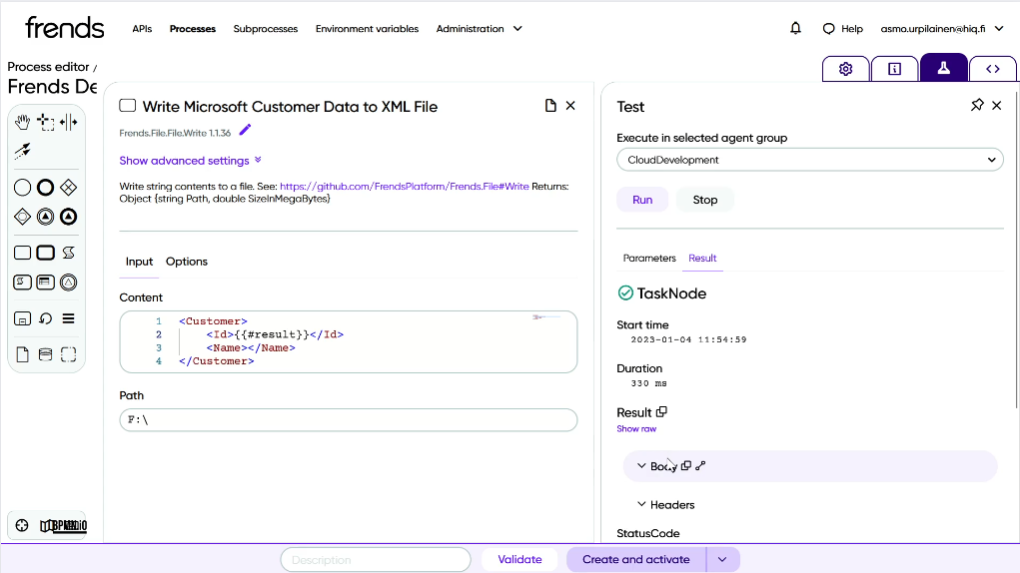The image size is (1020, 573).
Task: Pick the data store cylinder shape
Action: pyautogui.click(x=46, y=354)
